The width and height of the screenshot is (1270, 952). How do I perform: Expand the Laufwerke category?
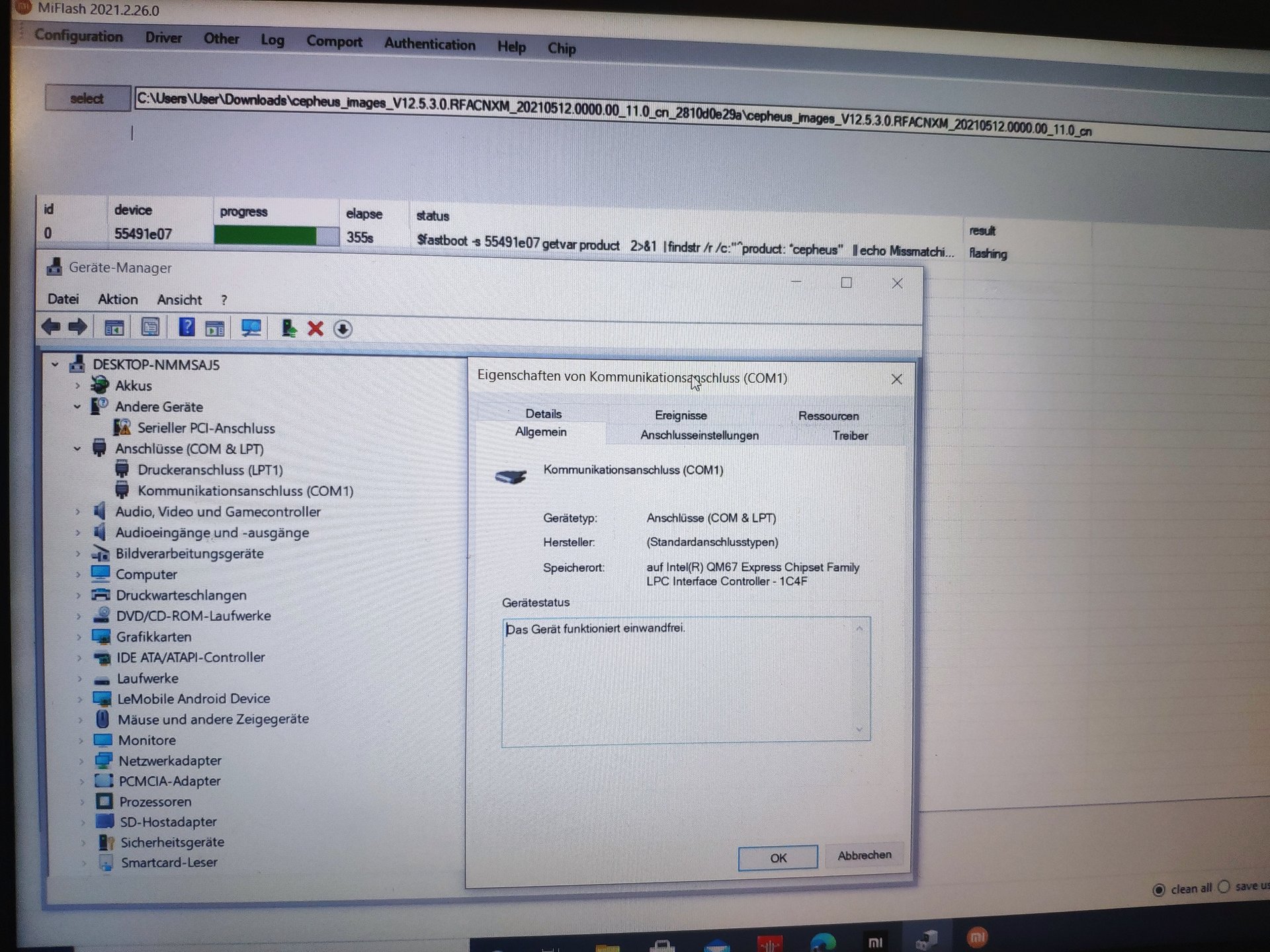[79, 678]
